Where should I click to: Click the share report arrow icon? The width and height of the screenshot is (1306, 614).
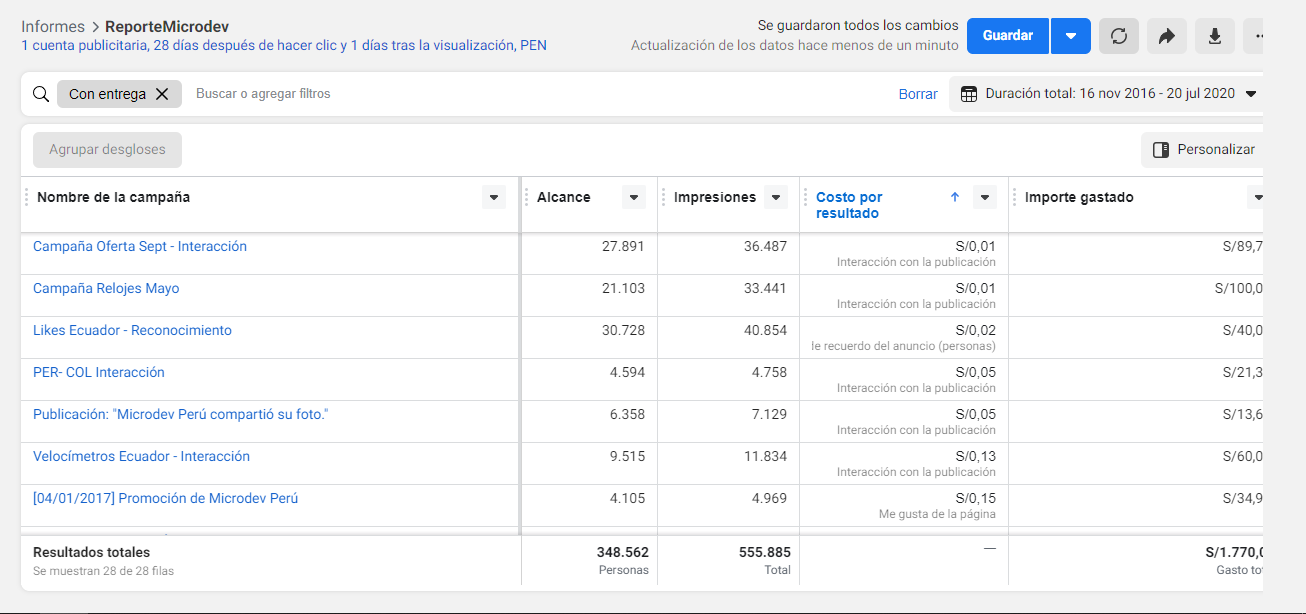[x=1166, y=36]
